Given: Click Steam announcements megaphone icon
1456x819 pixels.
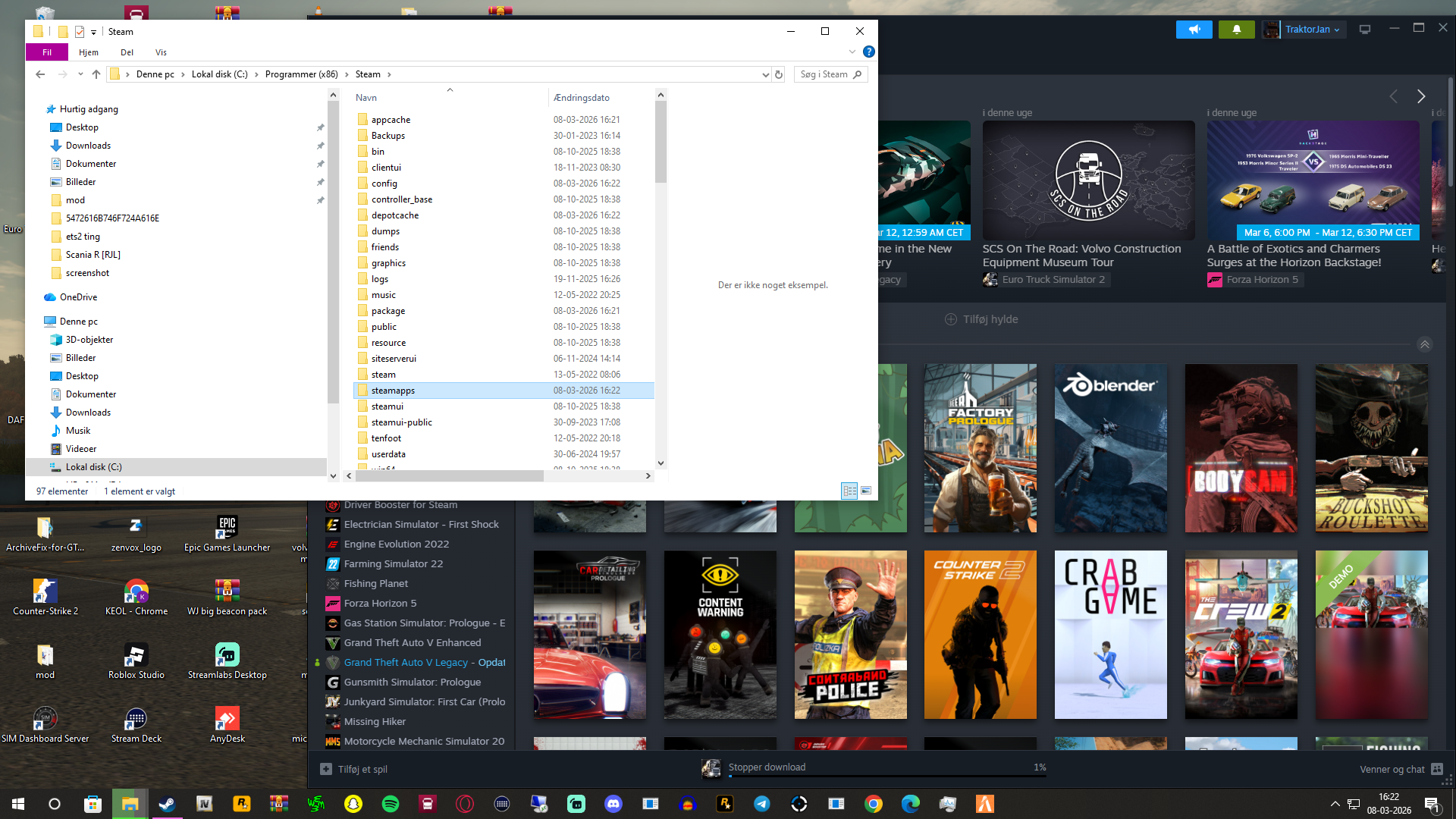Looking at the screenshot, I should coord(1194,30).
